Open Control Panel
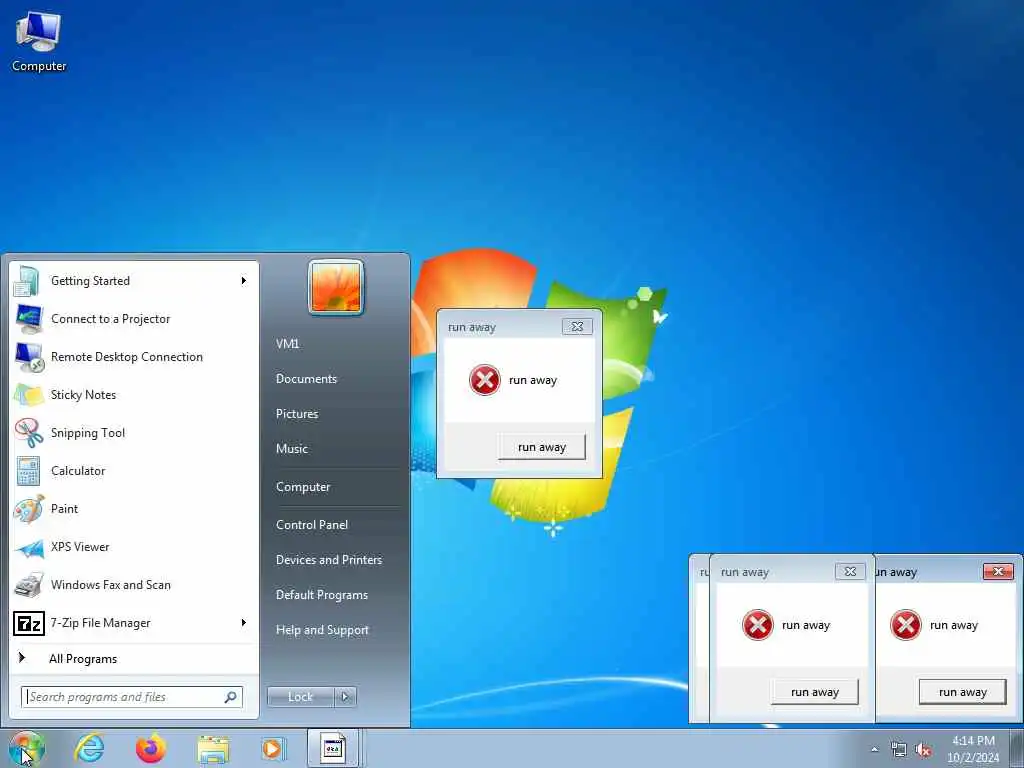This screenshot has width=1024, height=768. [x=312, y=524]
